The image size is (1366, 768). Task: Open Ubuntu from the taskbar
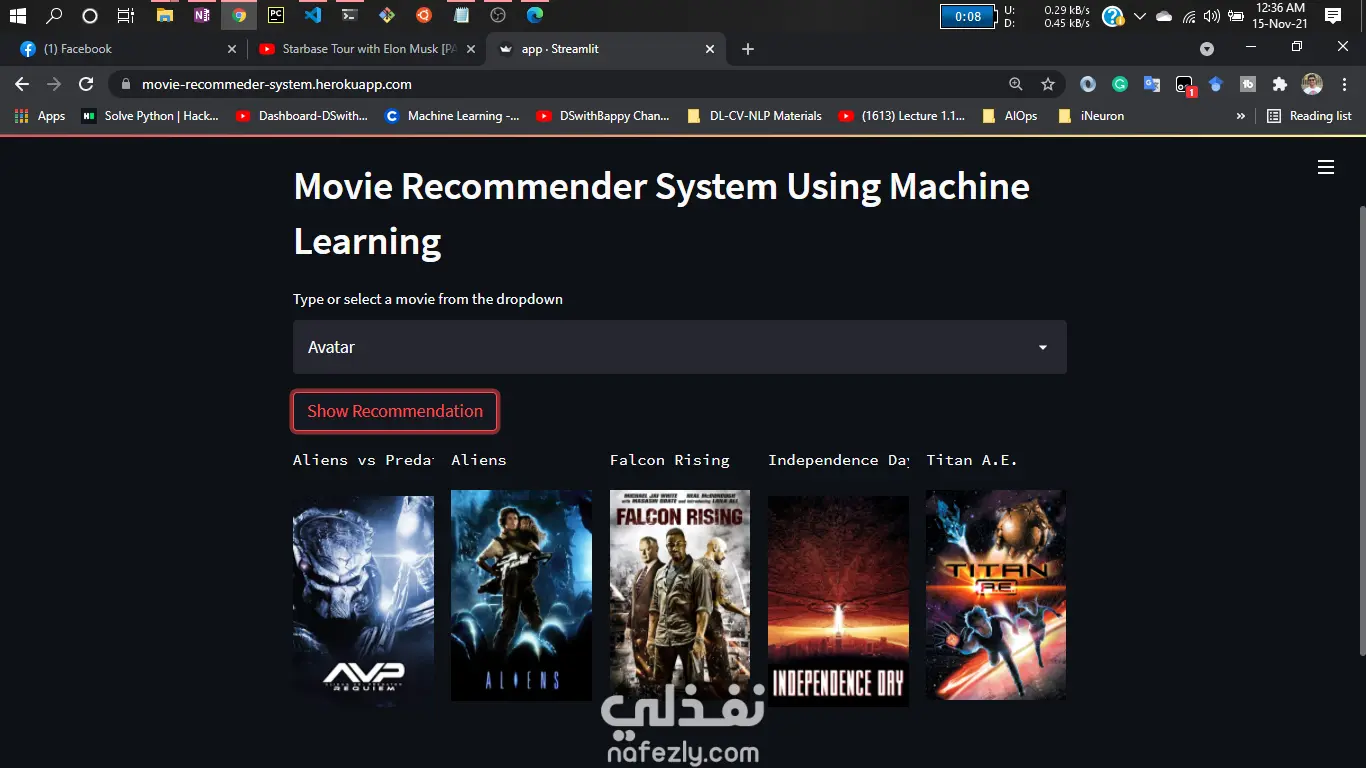coord(424,15)
